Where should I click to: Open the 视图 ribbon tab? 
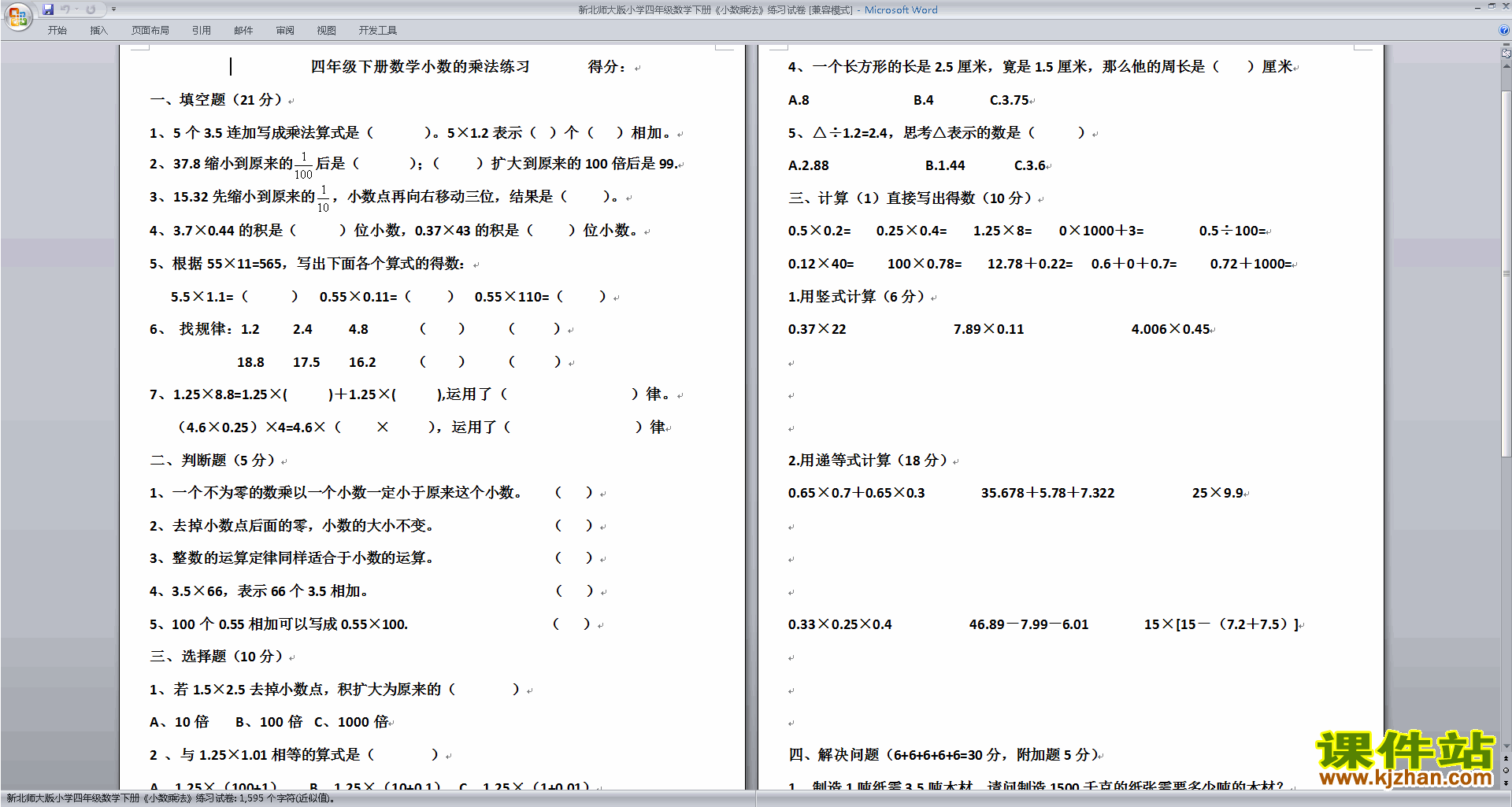[327, 31]
